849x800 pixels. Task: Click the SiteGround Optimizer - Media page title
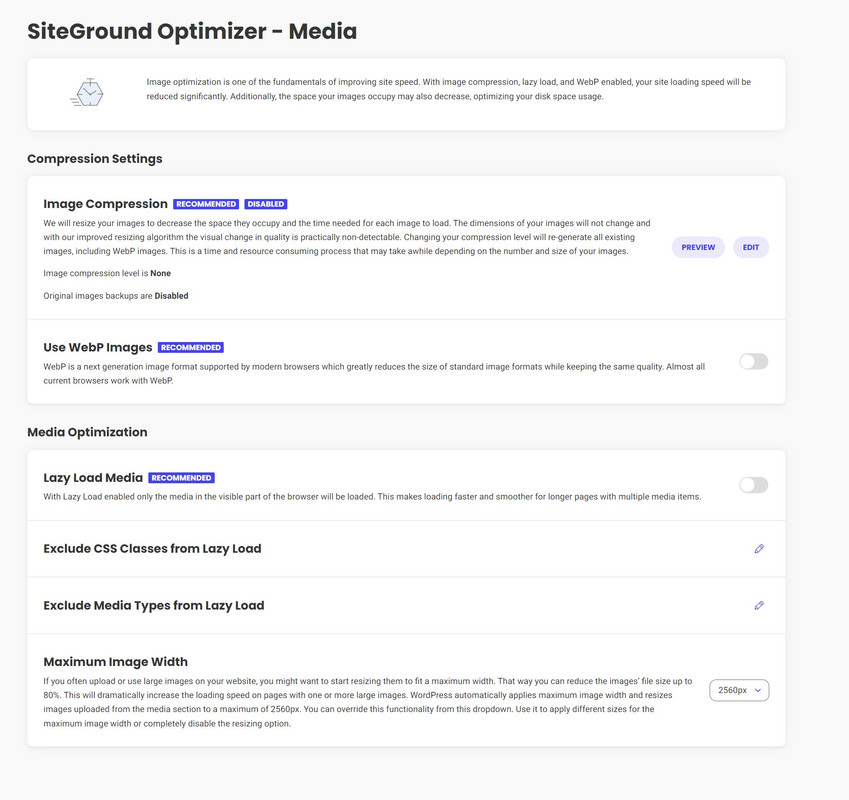(192, 31)
